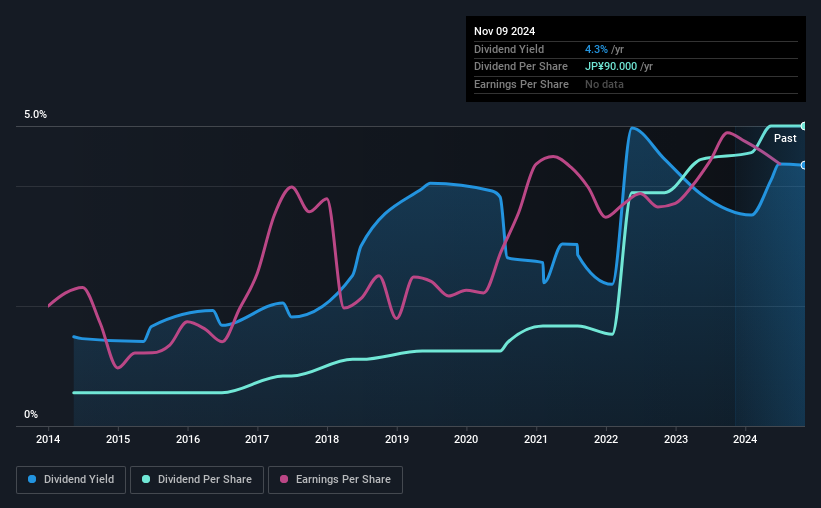Click the pink Earnings Per Share legend dot
This screenshot has height=508, width=821.
(x=284, y=479)
